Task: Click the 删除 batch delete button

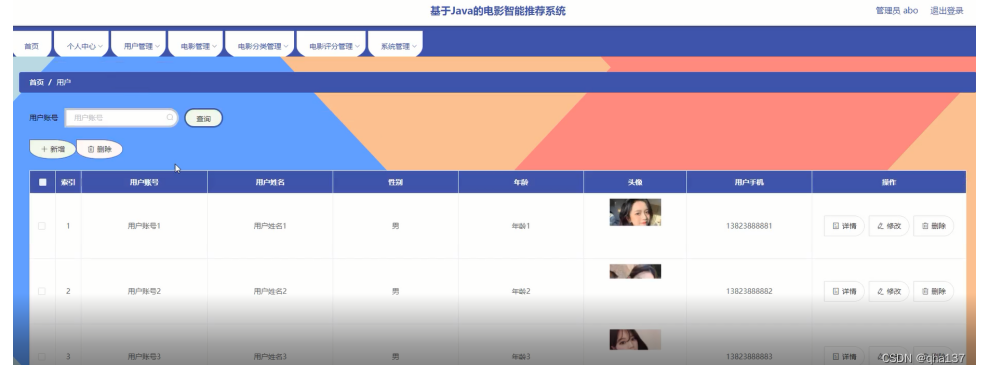Action: (99, 149)
